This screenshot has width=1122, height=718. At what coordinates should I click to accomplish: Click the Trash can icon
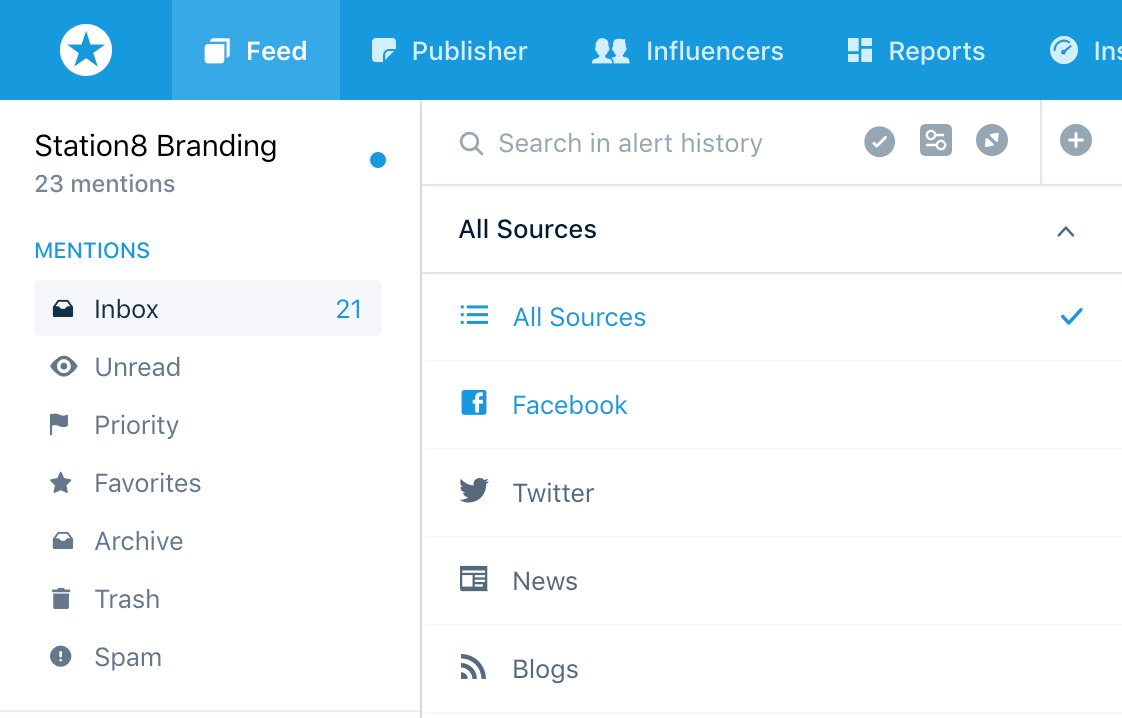tap(63, 599)
